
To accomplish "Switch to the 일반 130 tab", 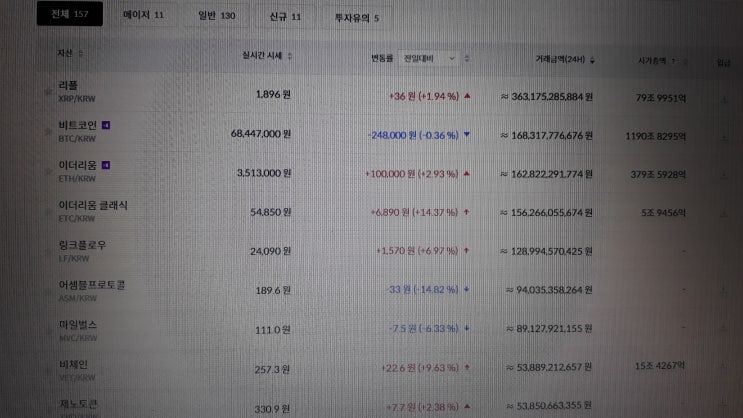I will [x=217, y=16].
